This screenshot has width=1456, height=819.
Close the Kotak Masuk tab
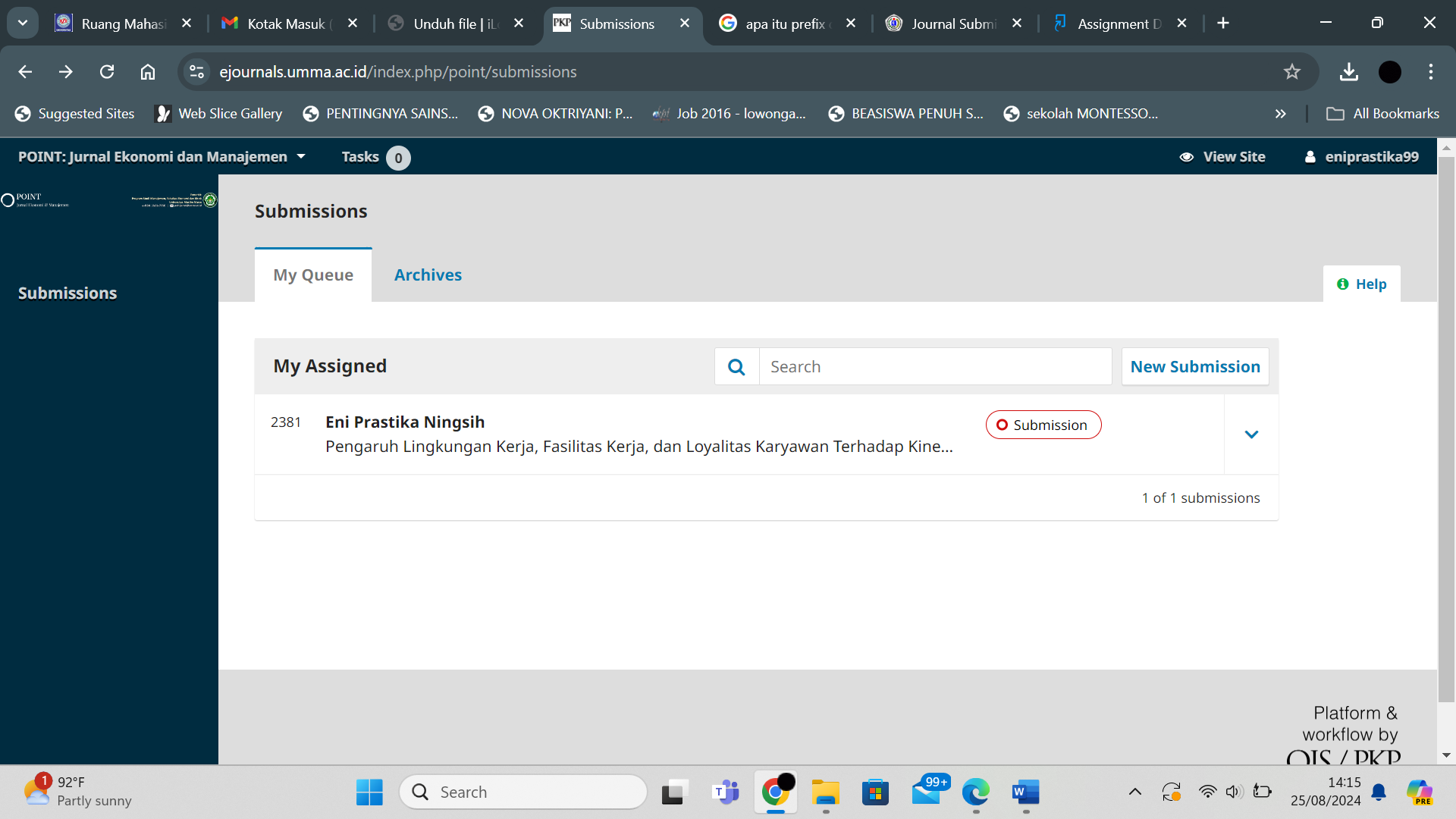[x=353, y=24]
